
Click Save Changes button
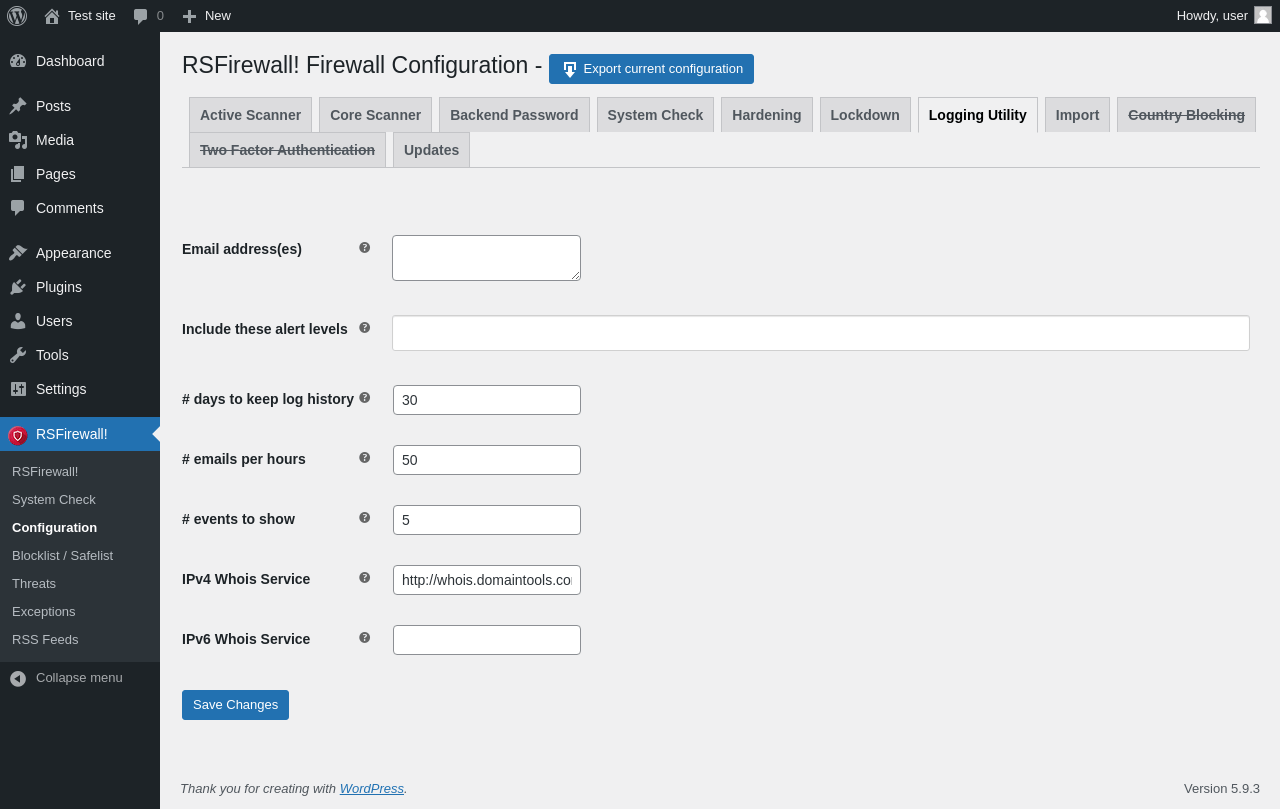pos(235,705)
